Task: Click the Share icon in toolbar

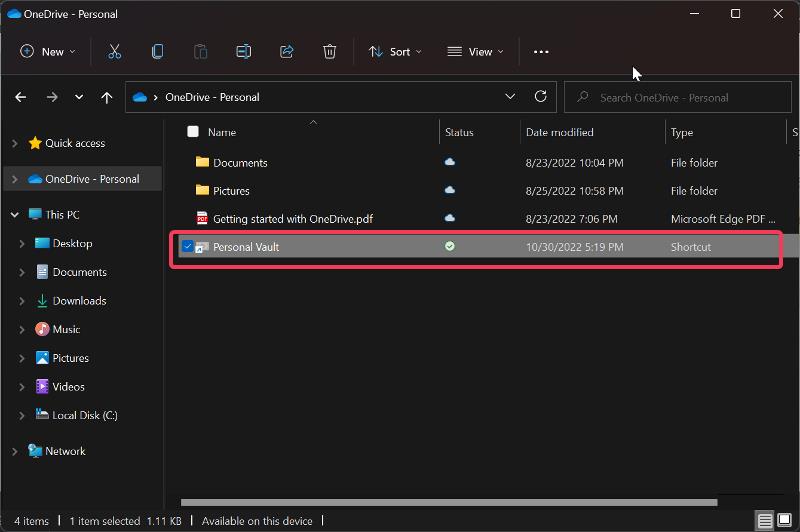Action: (x=287, y=52)
